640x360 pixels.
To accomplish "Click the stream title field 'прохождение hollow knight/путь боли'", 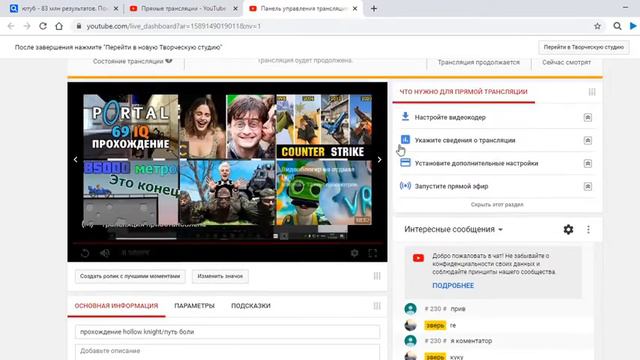I will coord(227,332).
